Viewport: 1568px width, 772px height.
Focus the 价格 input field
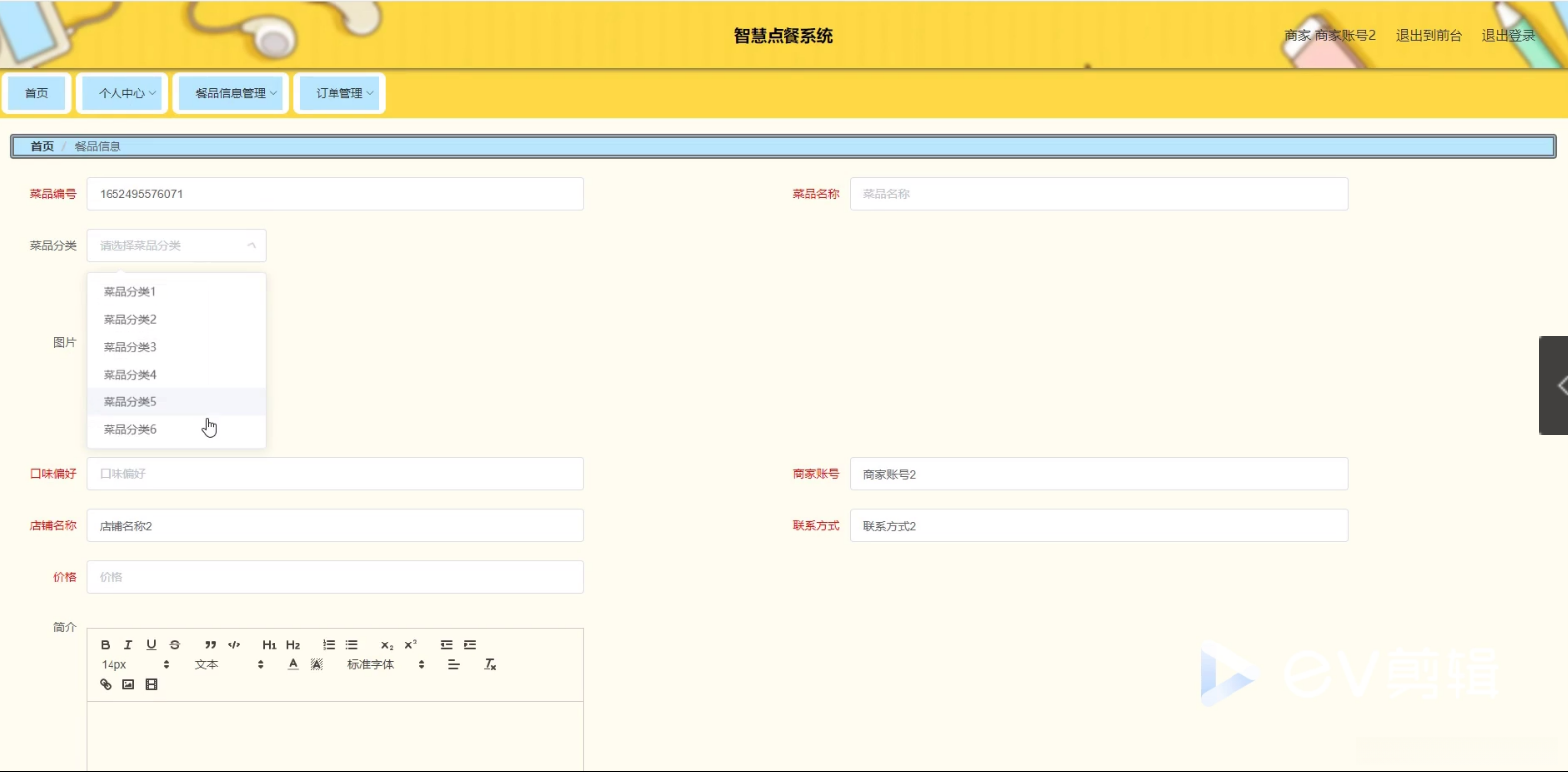[x=336, y=577]
